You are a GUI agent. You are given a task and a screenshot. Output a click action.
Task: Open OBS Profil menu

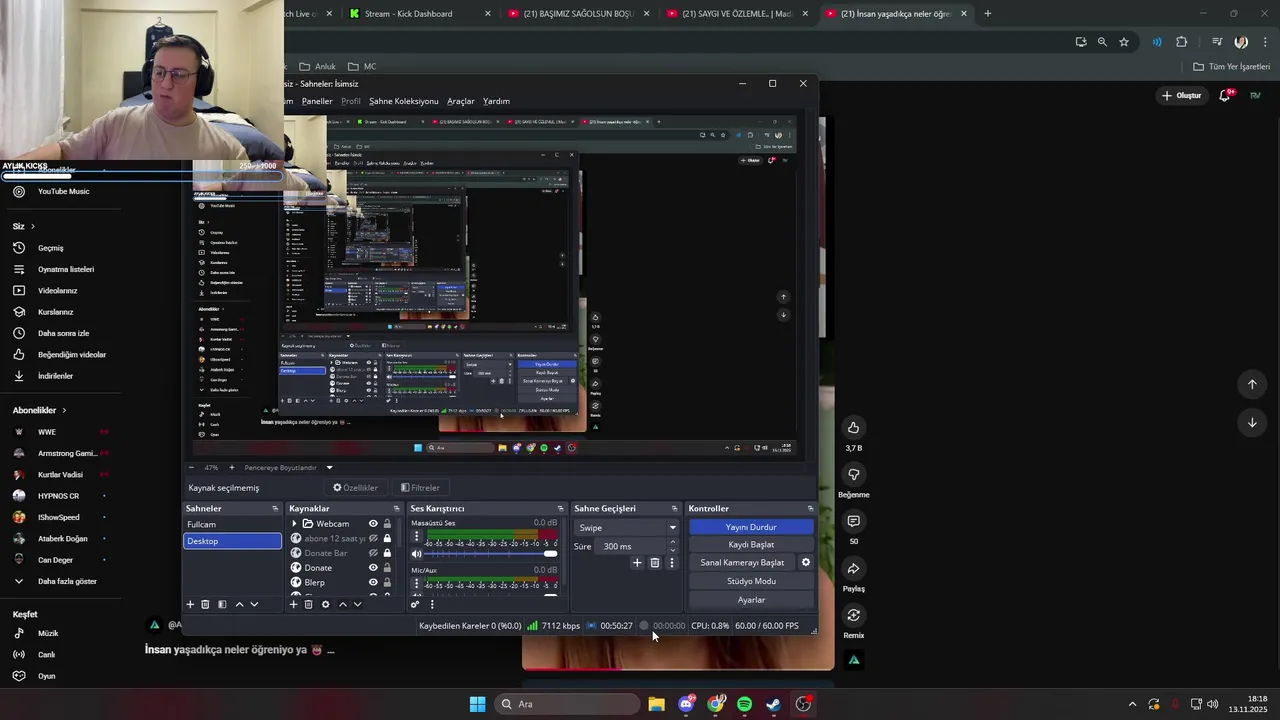pyautogui.click(x=351, y=101)
